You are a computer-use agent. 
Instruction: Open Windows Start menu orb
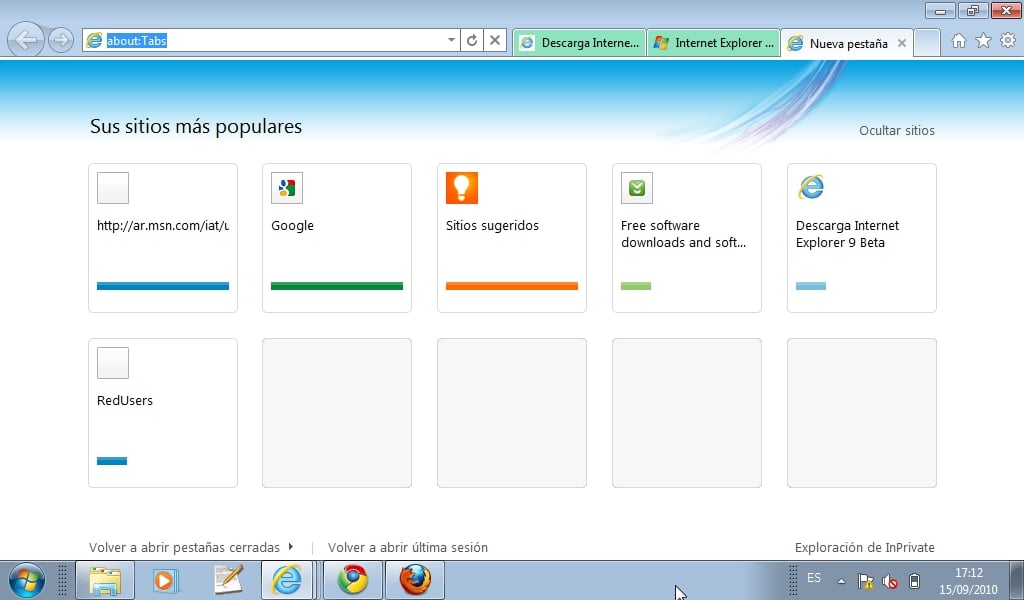(x=27, y=580)
